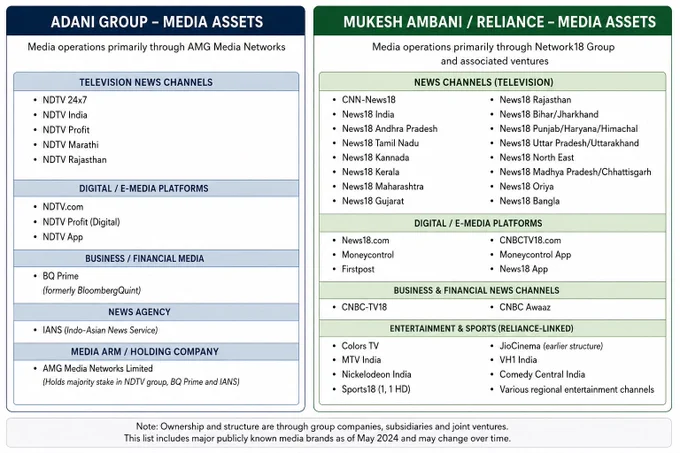The height and width of the screenshot is (453, 680).
Task: Click the Mukesh Ambani / Reliance – Media Assets title
Action: [499, 22]
